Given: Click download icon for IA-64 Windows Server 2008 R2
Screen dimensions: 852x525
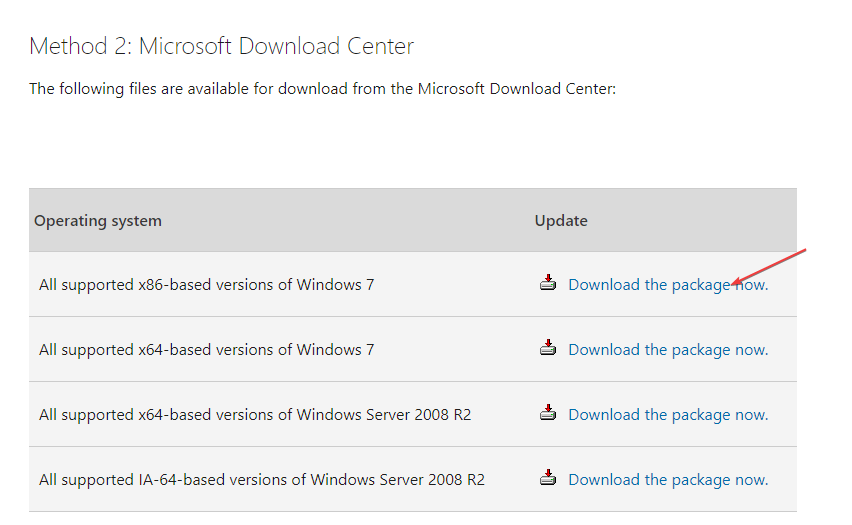Looking at the screenshot, I should [548, 477].
